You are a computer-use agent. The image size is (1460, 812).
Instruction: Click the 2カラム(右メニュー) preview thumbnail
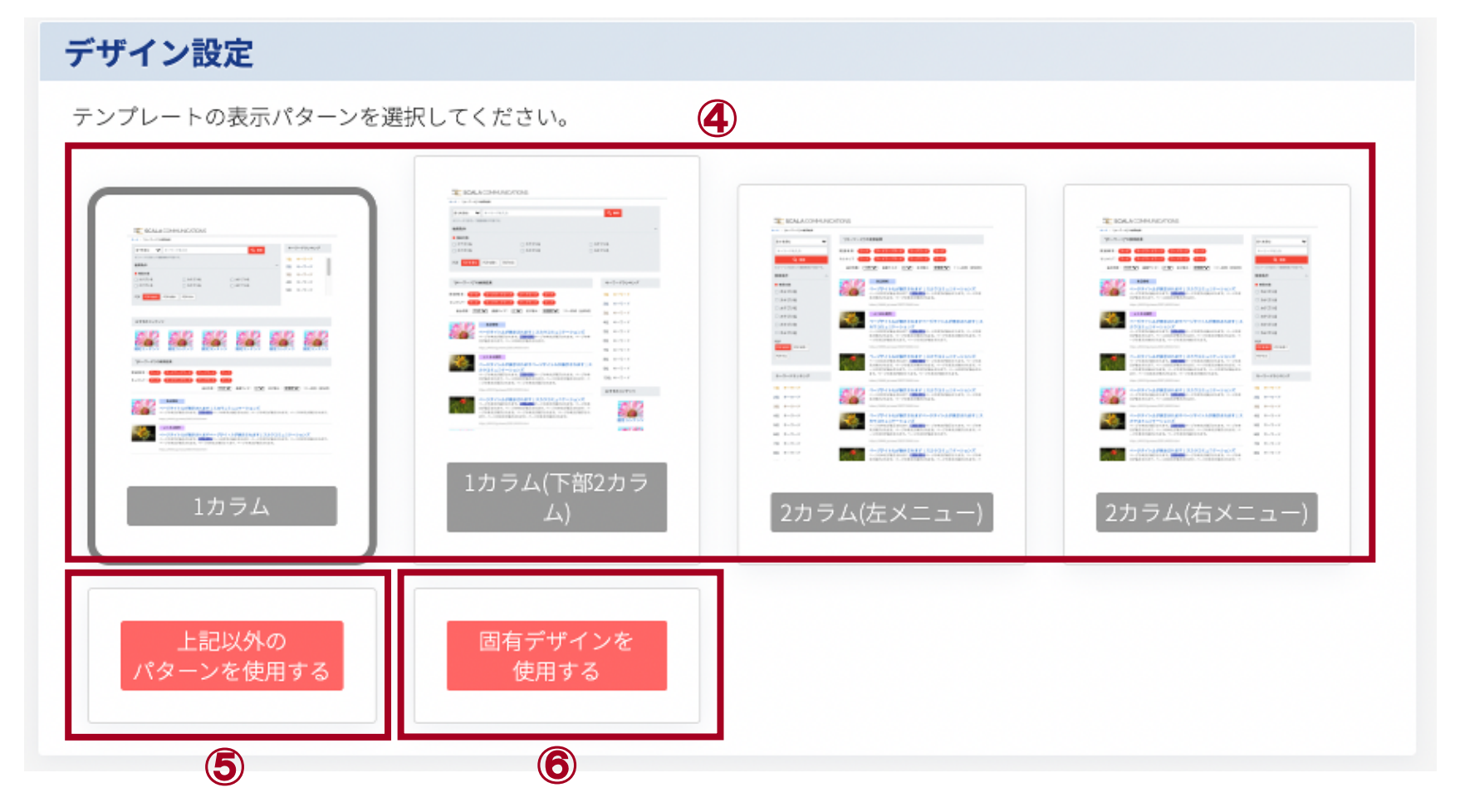point(1206,340)
